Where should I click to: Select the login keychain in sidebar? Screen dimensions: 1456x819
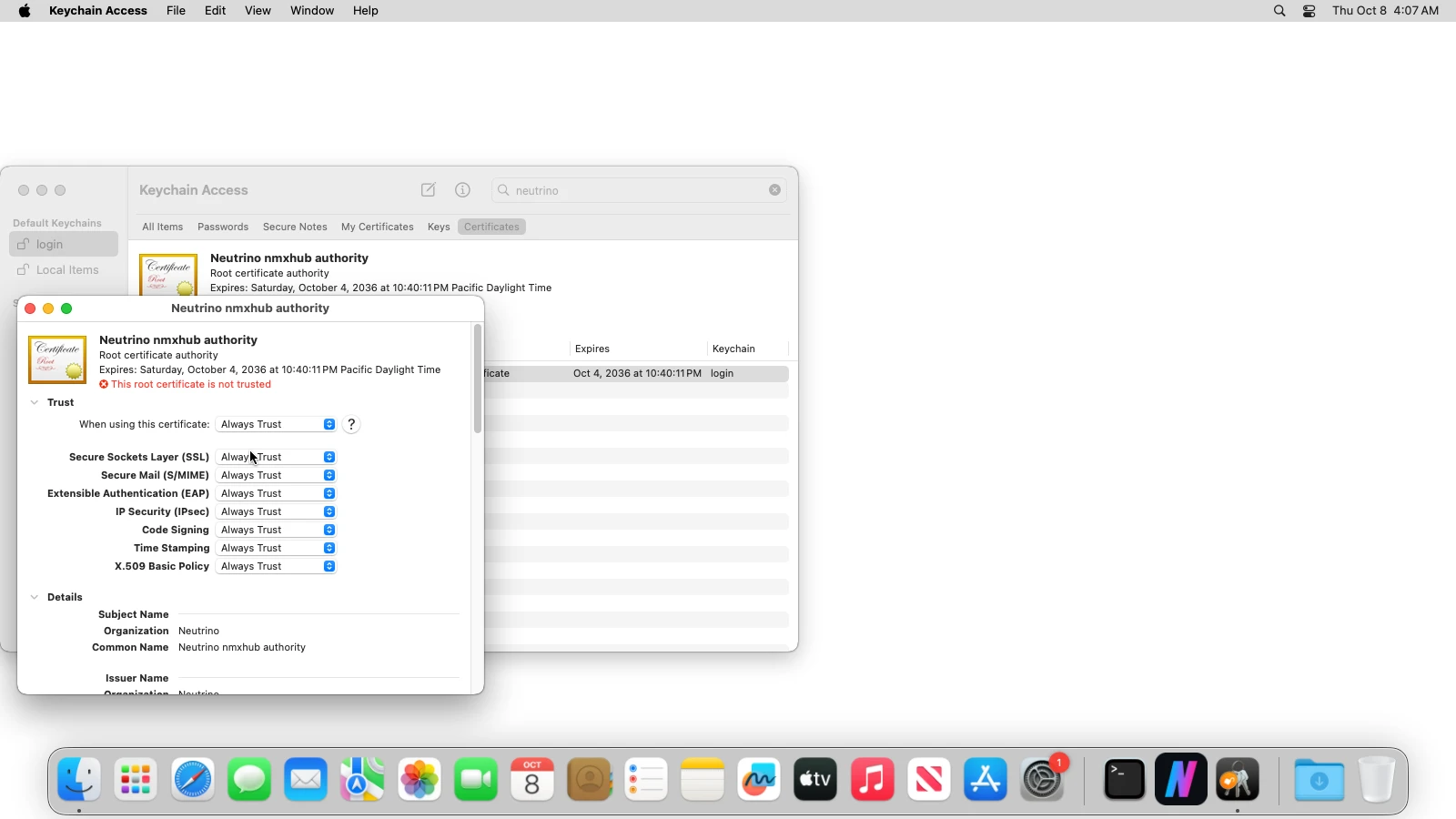pos(64,244)
